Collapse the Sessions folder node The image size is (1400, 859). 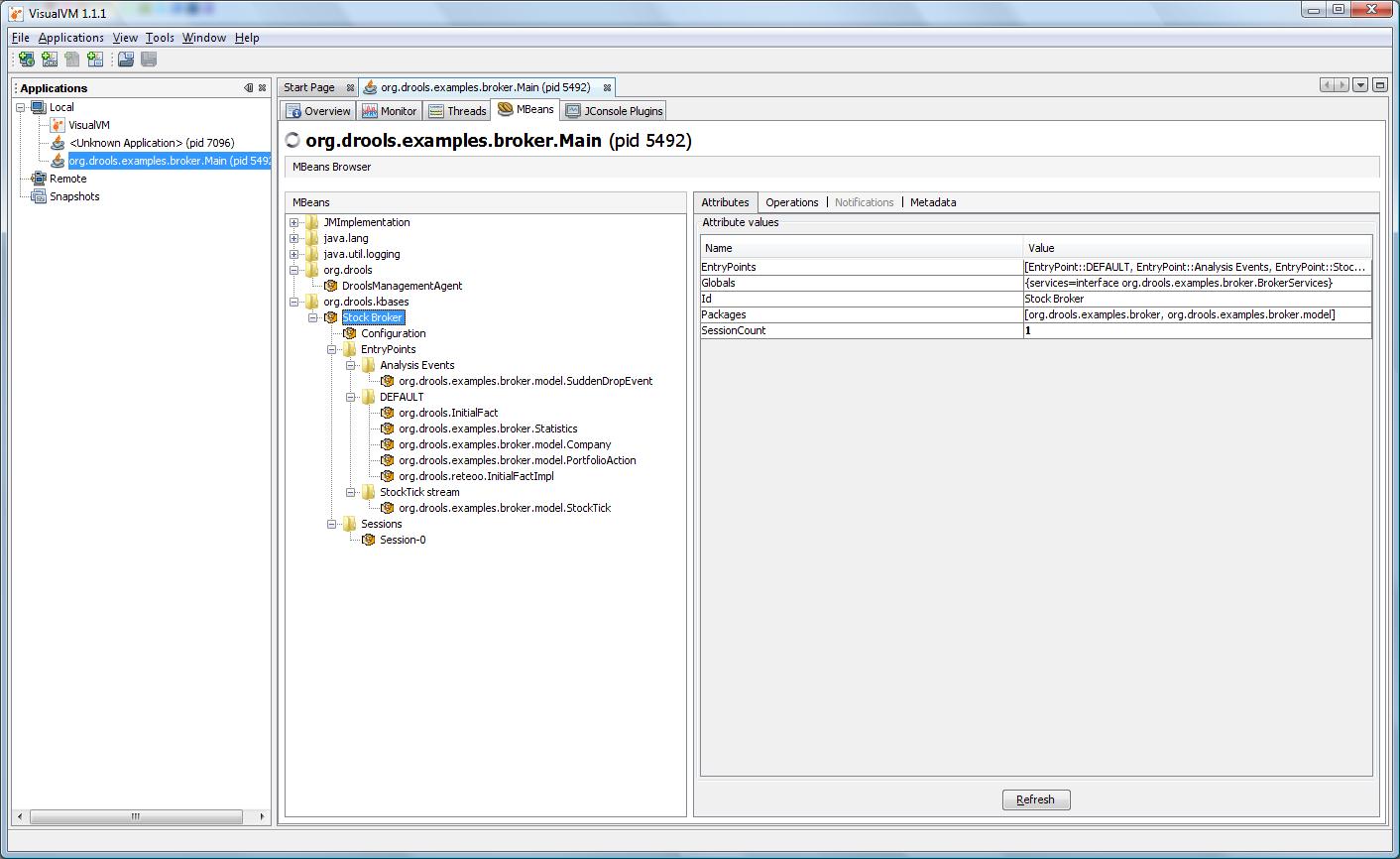pos(332,524)
